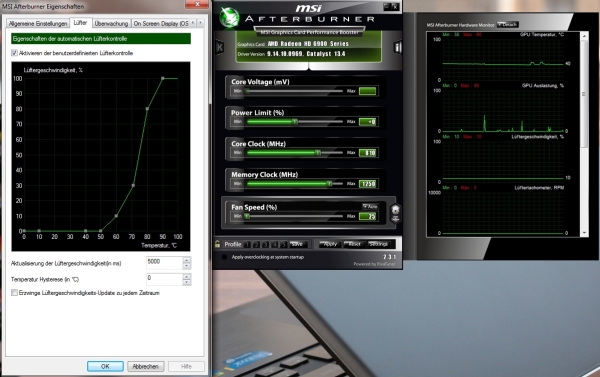Click the Power Limit value box
Image resolution: width=600 pixels, height=377 pixels.
click(x=368, y=122)
